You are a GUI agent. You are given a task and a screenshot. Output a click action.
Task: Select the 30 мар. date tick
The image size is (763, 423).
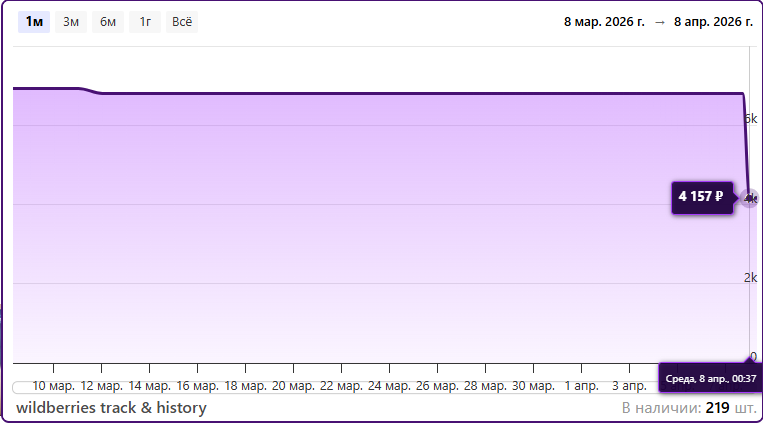tap(533, 386)
